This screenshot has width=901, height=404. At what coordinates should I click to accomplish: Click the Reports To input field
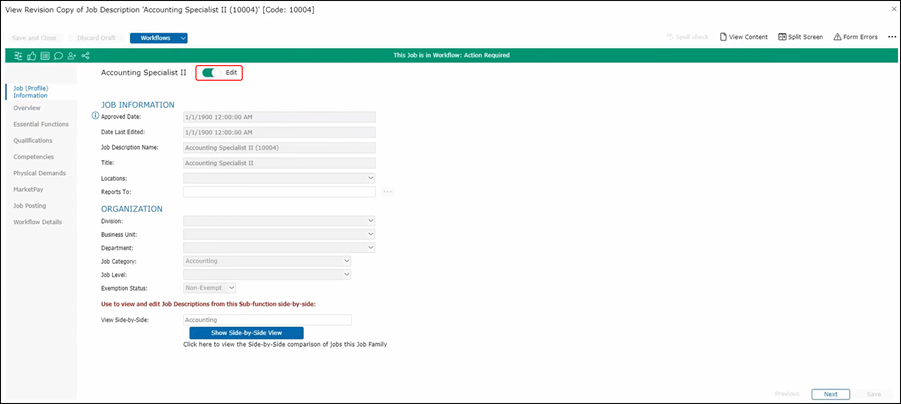[x=279, y=191]
